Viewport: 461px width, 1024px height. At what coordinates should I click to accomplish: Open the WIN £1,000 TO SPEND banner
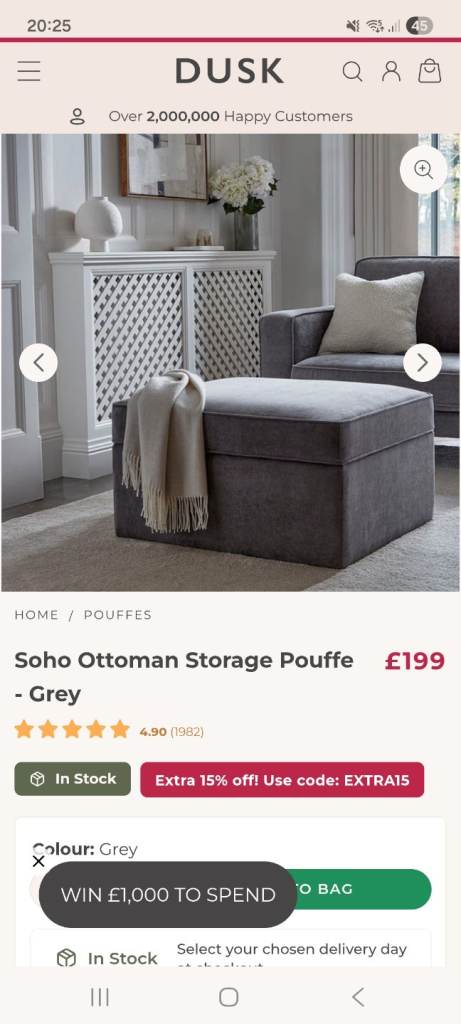tap(168, 895)
